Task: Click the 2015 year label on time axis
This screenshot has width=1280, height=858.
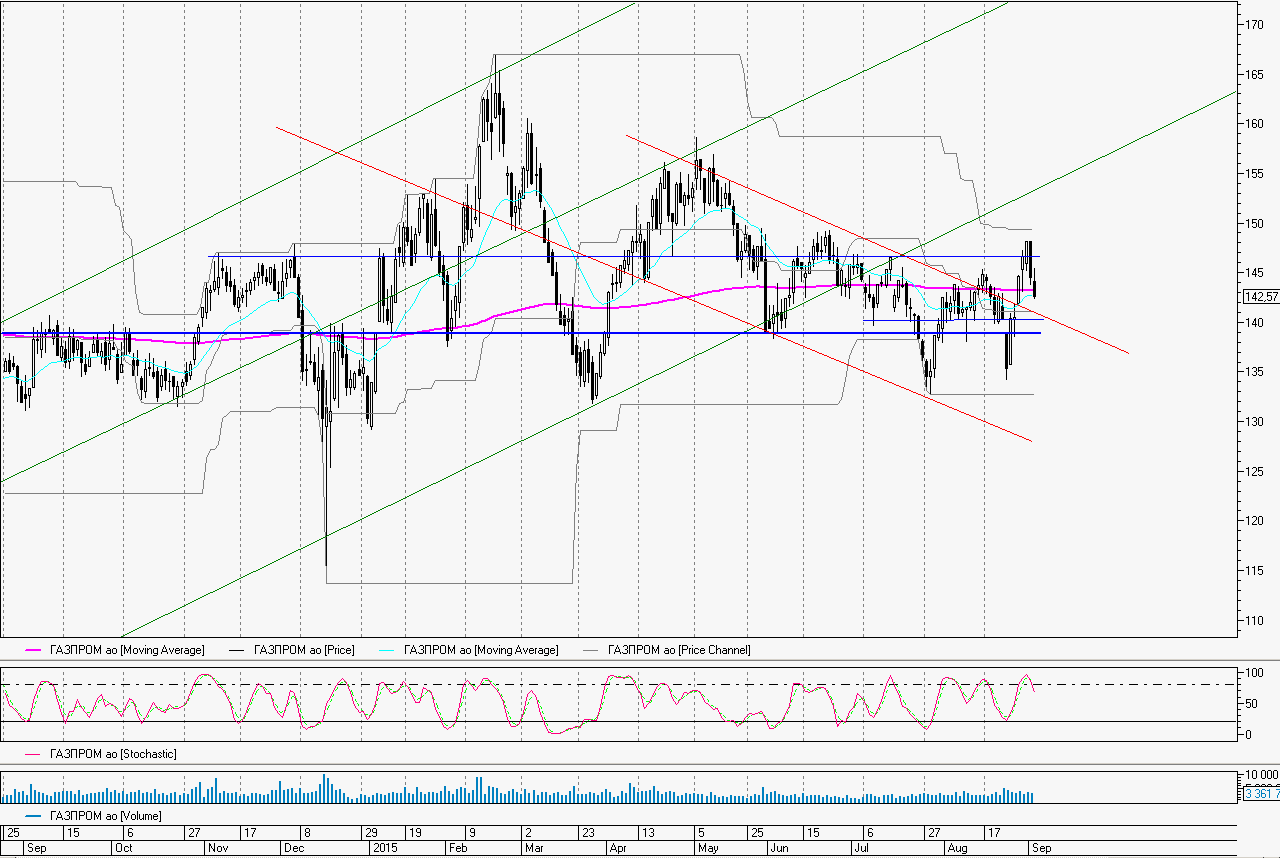Action: [386, 847]
